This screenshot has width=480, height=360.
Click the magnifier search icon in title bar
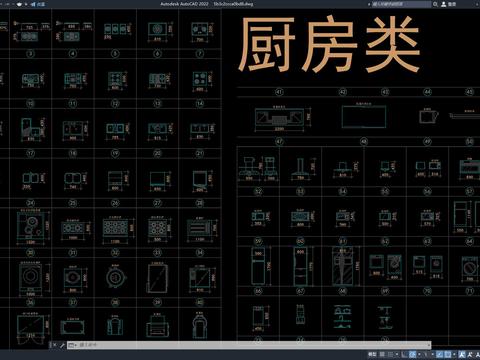coord(435,4)
